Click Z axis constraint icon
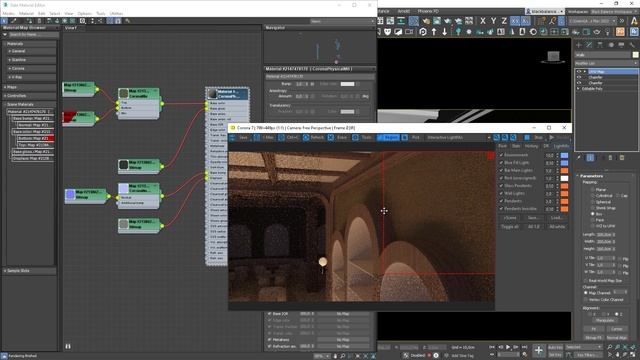 tap(504, 21)
